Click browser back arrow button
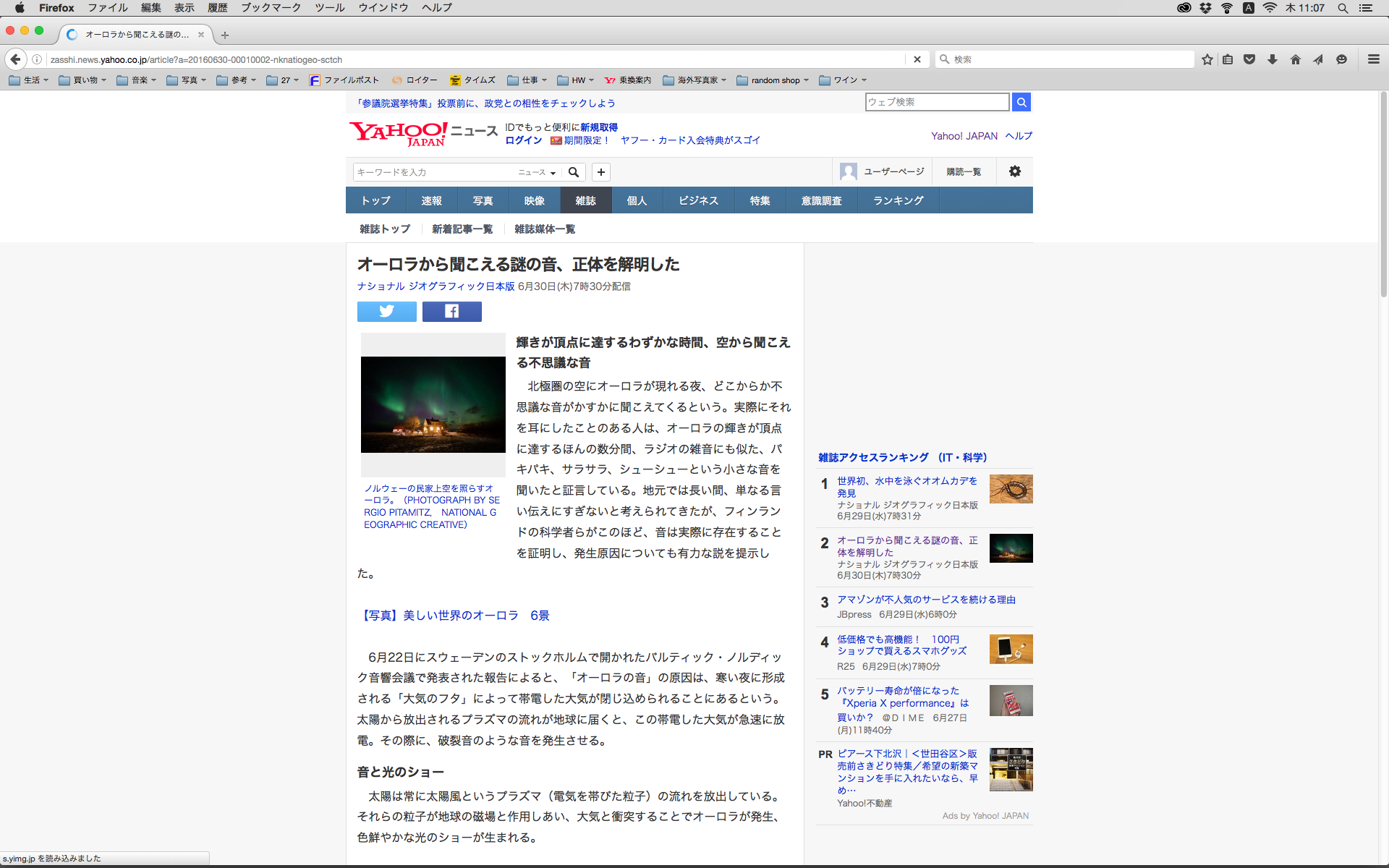This screenshot has height=868, width=1389. (15, 59)
